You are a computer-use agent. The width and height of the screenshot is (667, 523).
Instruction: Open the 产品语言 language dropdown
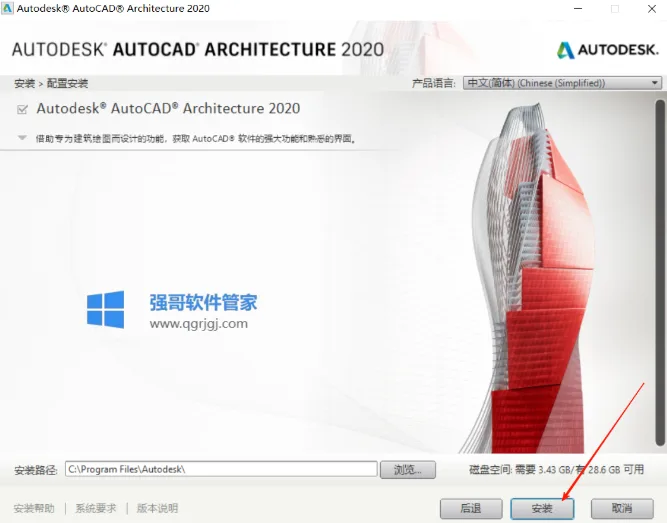tap(562, 83)
